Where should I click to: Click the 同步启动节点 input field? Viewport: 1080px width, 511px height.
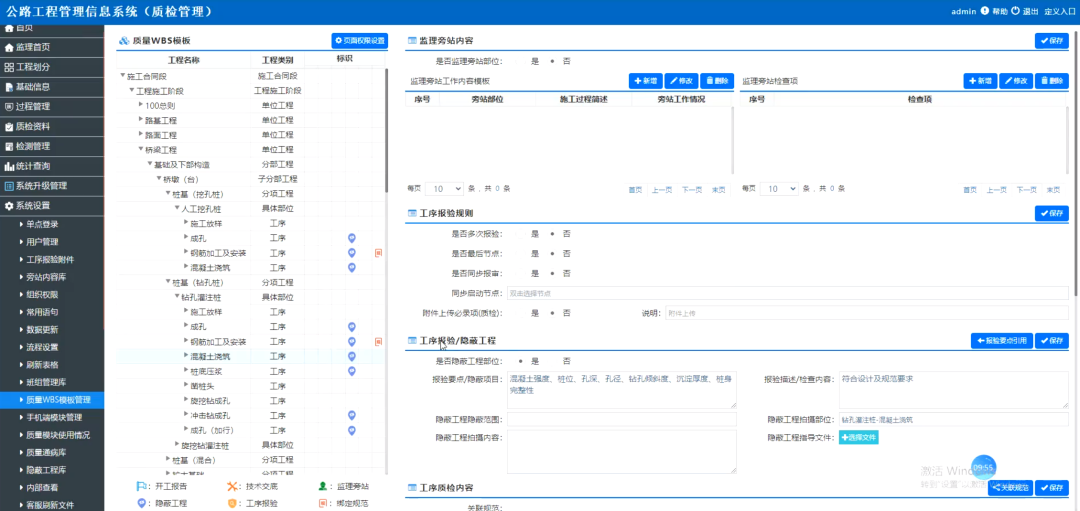787,293
